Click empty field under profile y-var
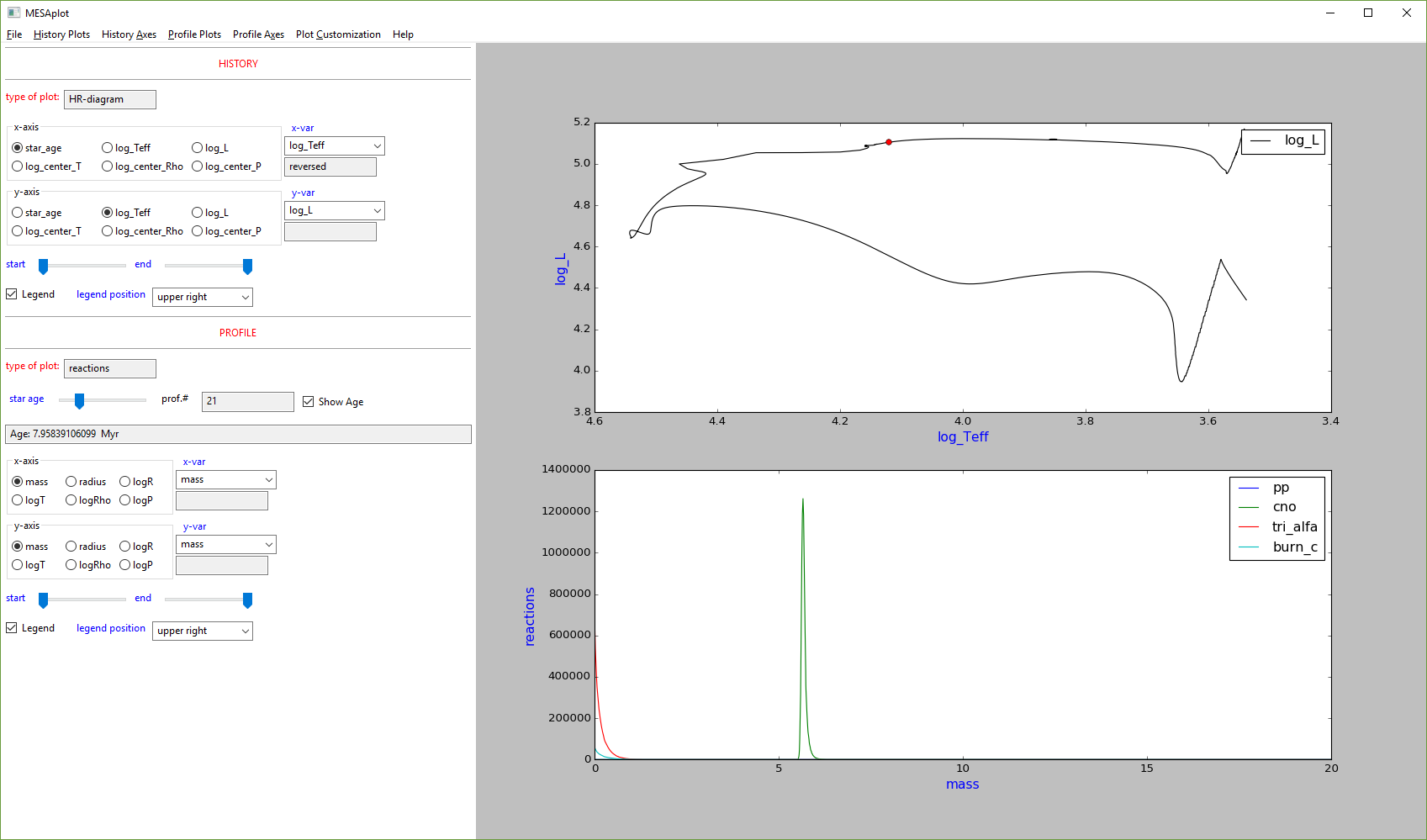1427x840 pixels. coord(222,565)
